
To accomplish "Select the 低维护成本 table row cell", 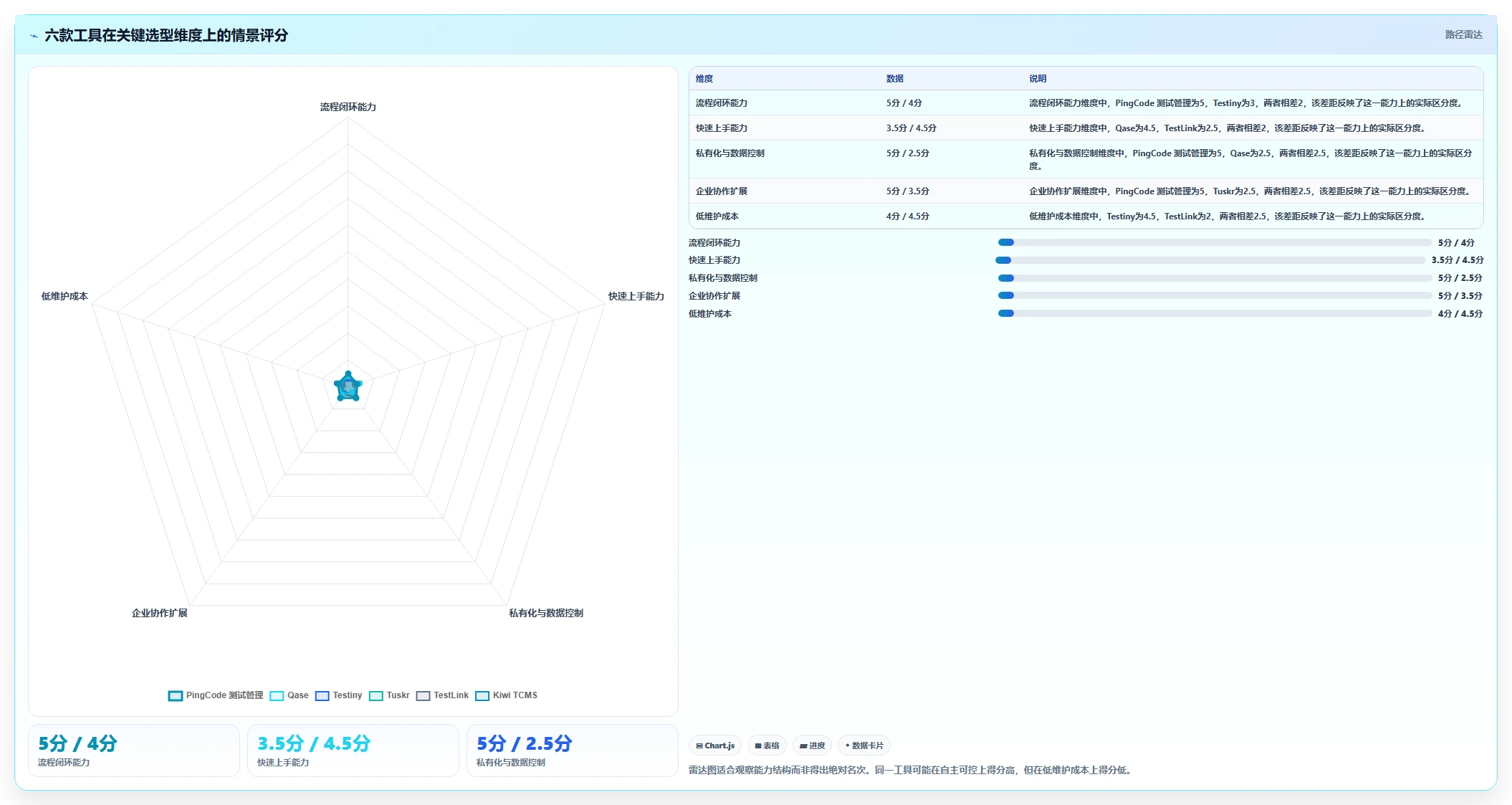I will point(717,216).
